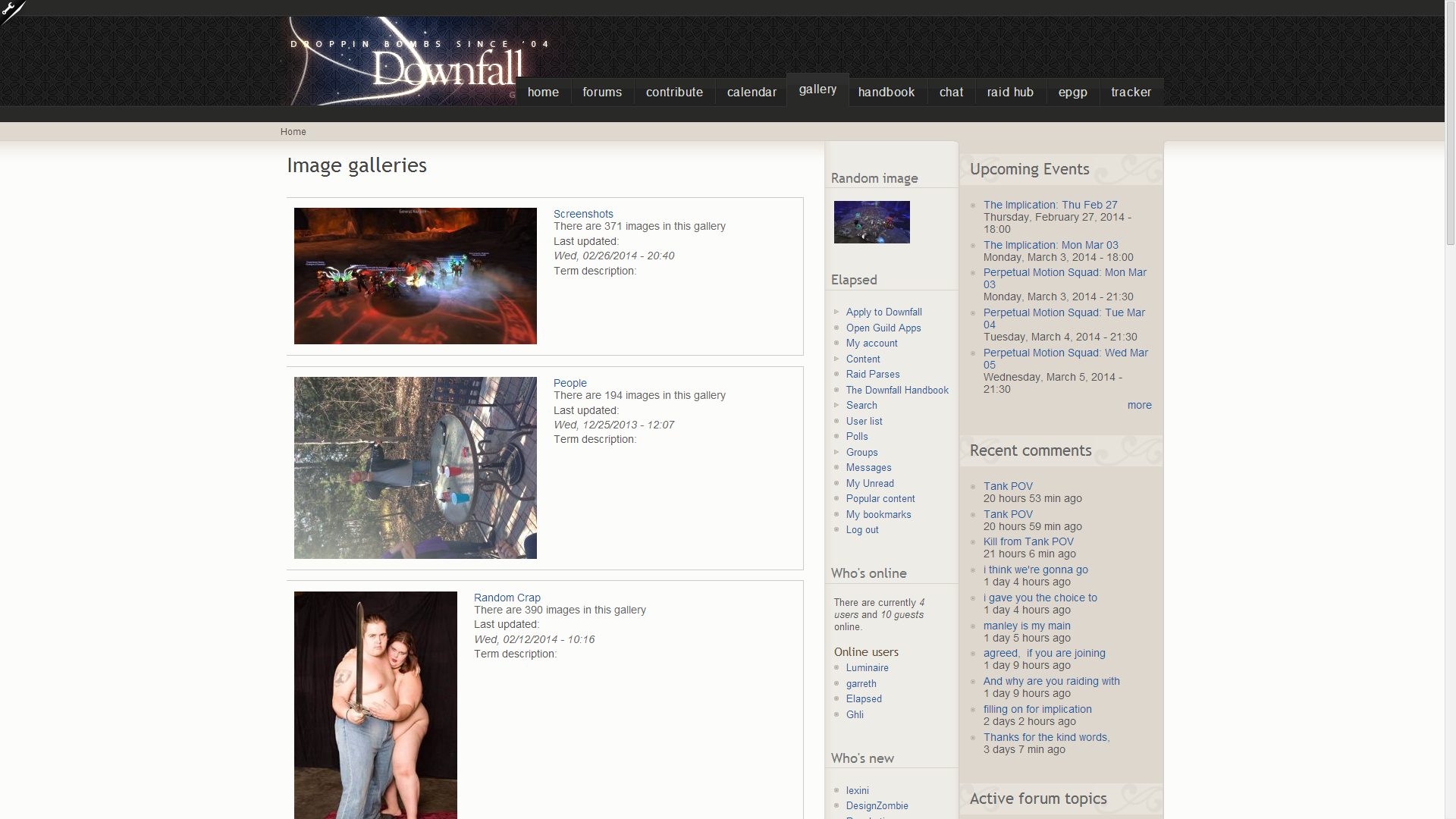Expand the Content menu item
This screenshot has width=1456, height=819.
(863, 359)
